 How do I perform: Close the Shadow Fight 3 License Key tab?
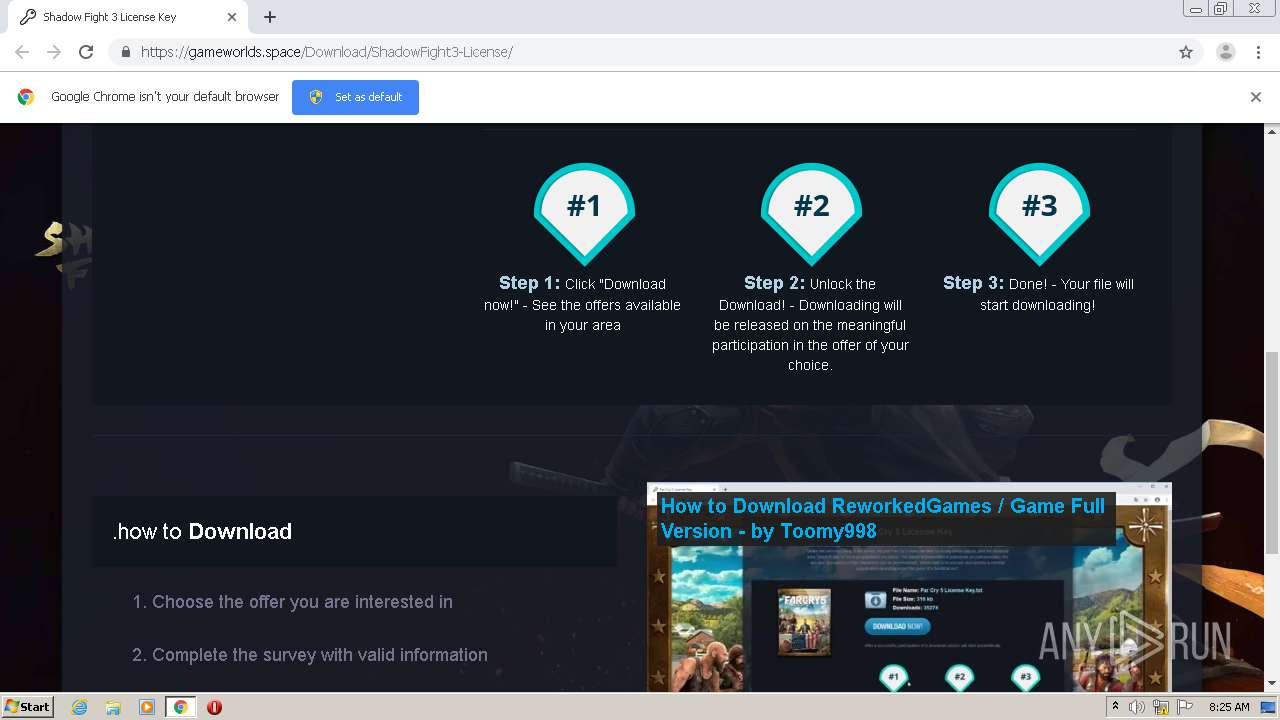tap(232, 17)
